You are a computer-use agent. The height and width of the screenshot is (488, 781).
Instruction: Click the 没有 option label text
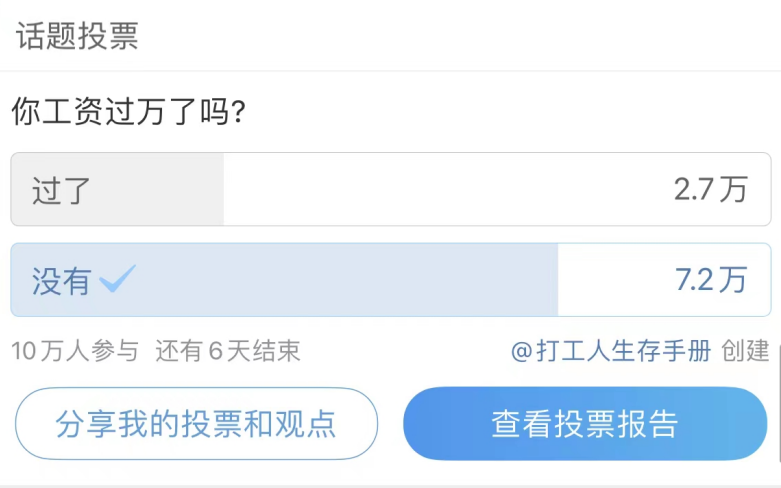point(62,281)
